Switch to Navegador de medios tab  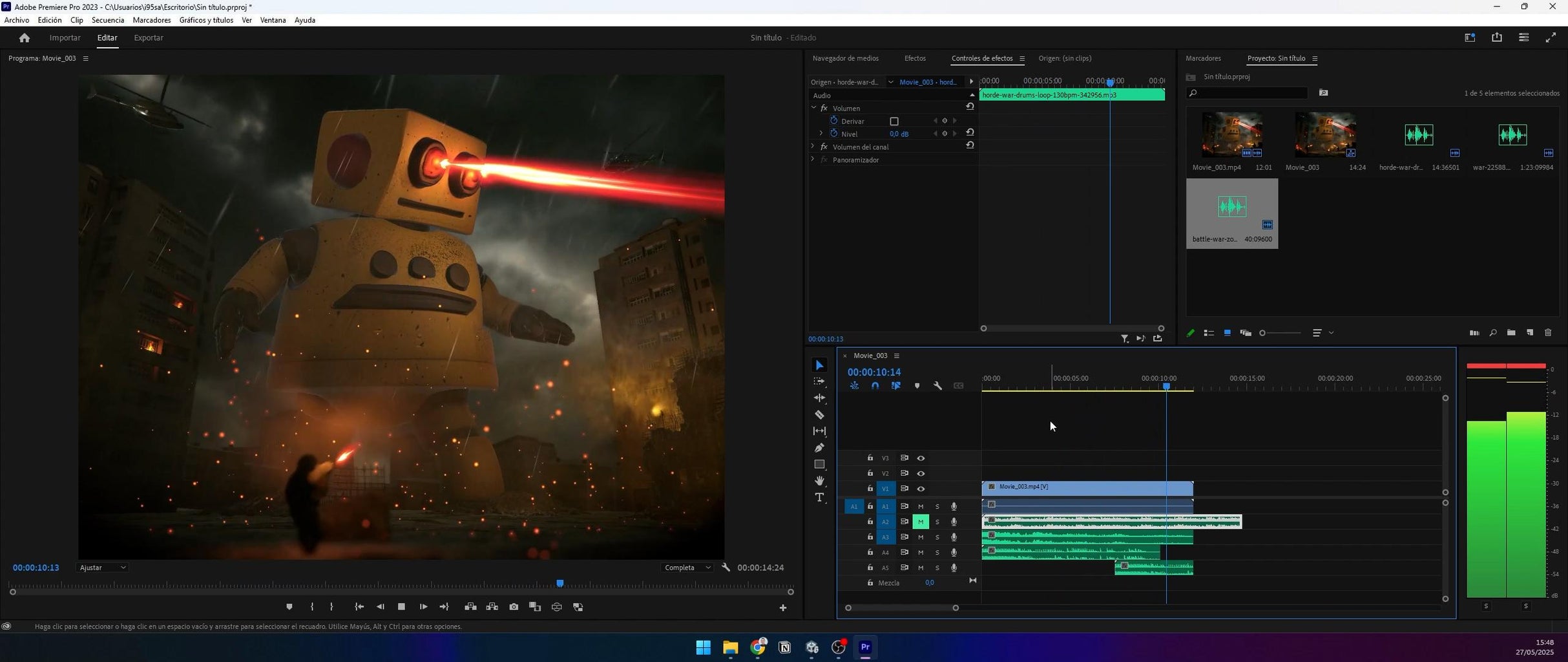click(845, 58)
